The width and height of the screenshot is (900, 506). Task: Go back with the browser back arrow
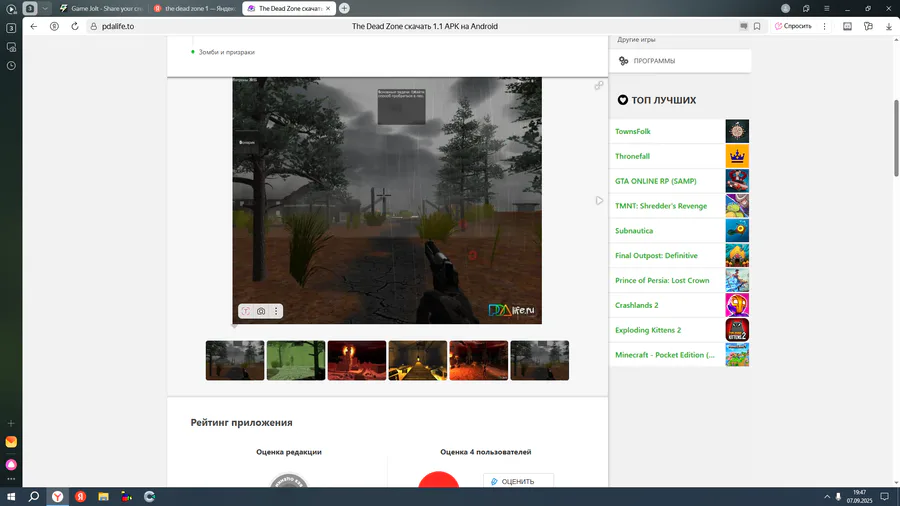[x=34, y=26]
